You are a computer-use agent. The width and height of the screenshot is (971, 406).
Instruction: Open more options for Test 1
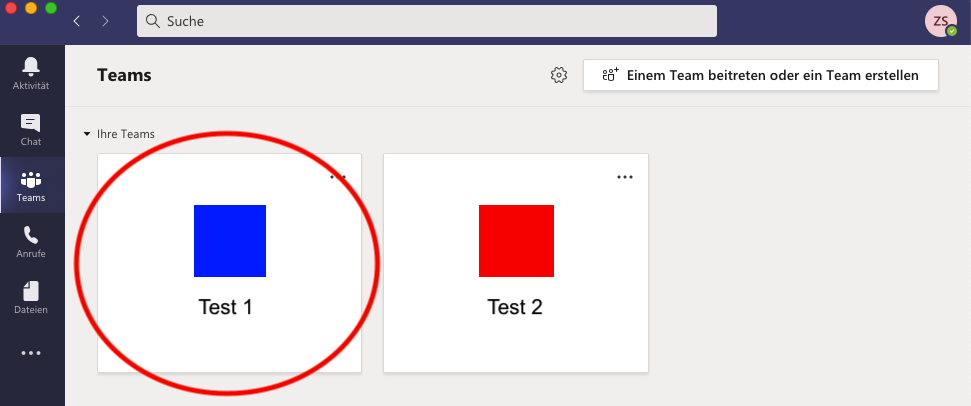tap(338, 177)
